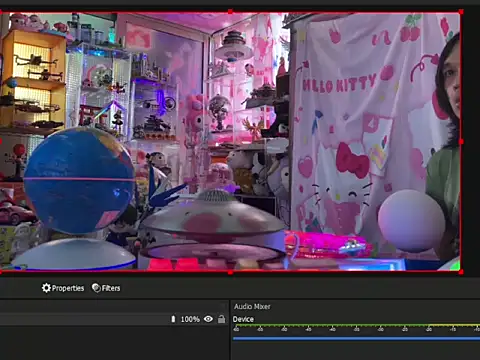
Task: Click the top-center red handle of the preview
Action: click(230, 12)
